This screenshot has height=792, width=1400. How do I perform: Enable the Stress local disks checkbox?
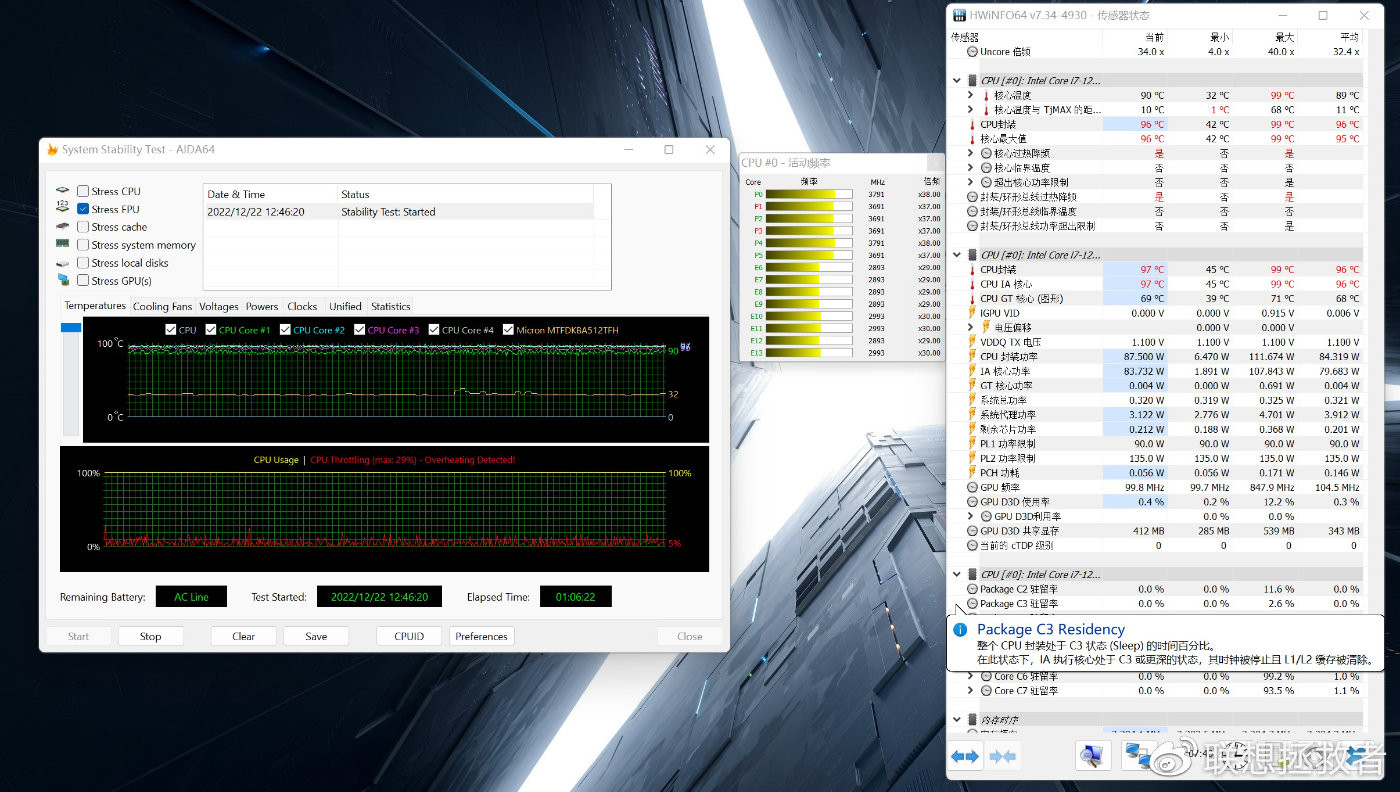(83, 263)
